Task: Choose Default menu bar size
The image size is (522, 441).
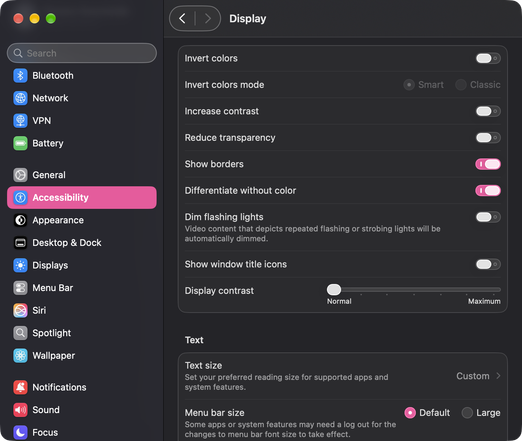Action: coord(410,413)
